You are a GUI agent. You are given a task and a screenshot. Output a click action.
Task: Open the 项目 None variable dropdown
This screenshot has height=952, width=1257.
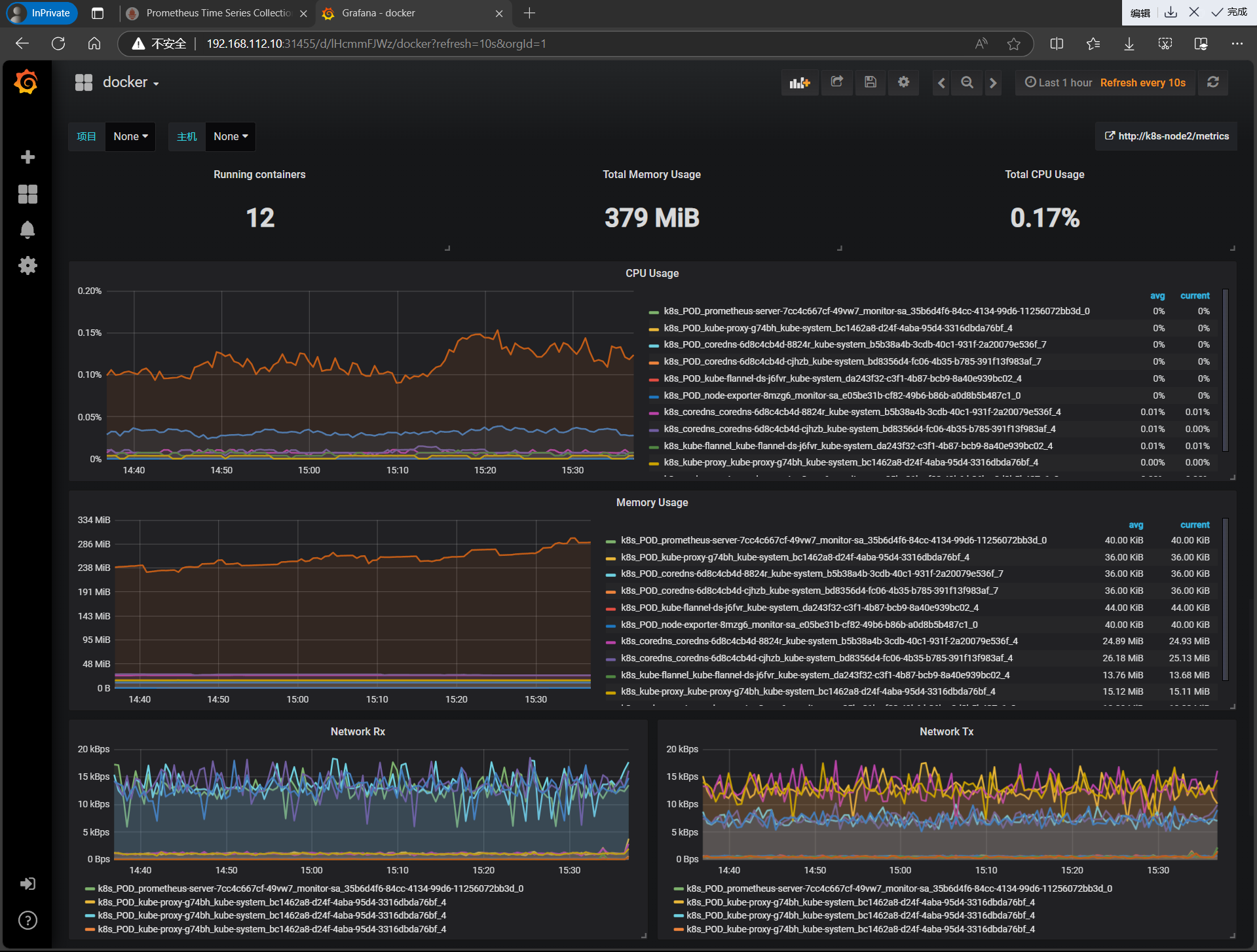130,137
